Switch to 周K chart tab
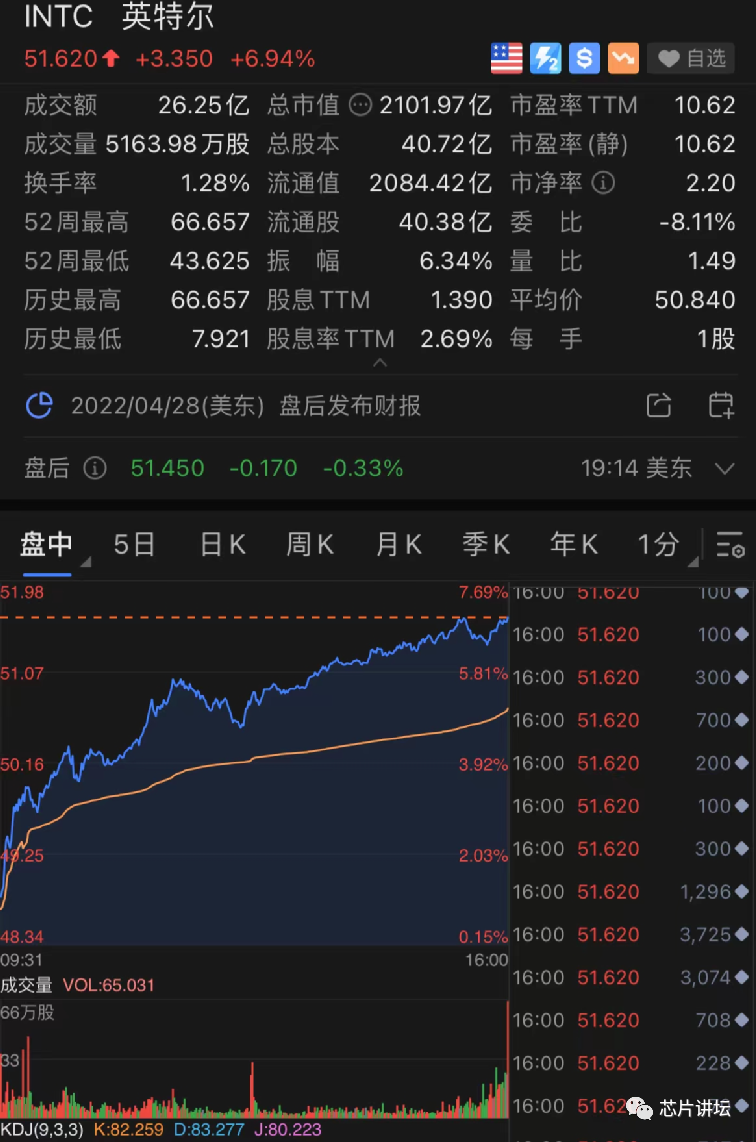Screen dimensions: 756x1142 [x=310, y=545]
